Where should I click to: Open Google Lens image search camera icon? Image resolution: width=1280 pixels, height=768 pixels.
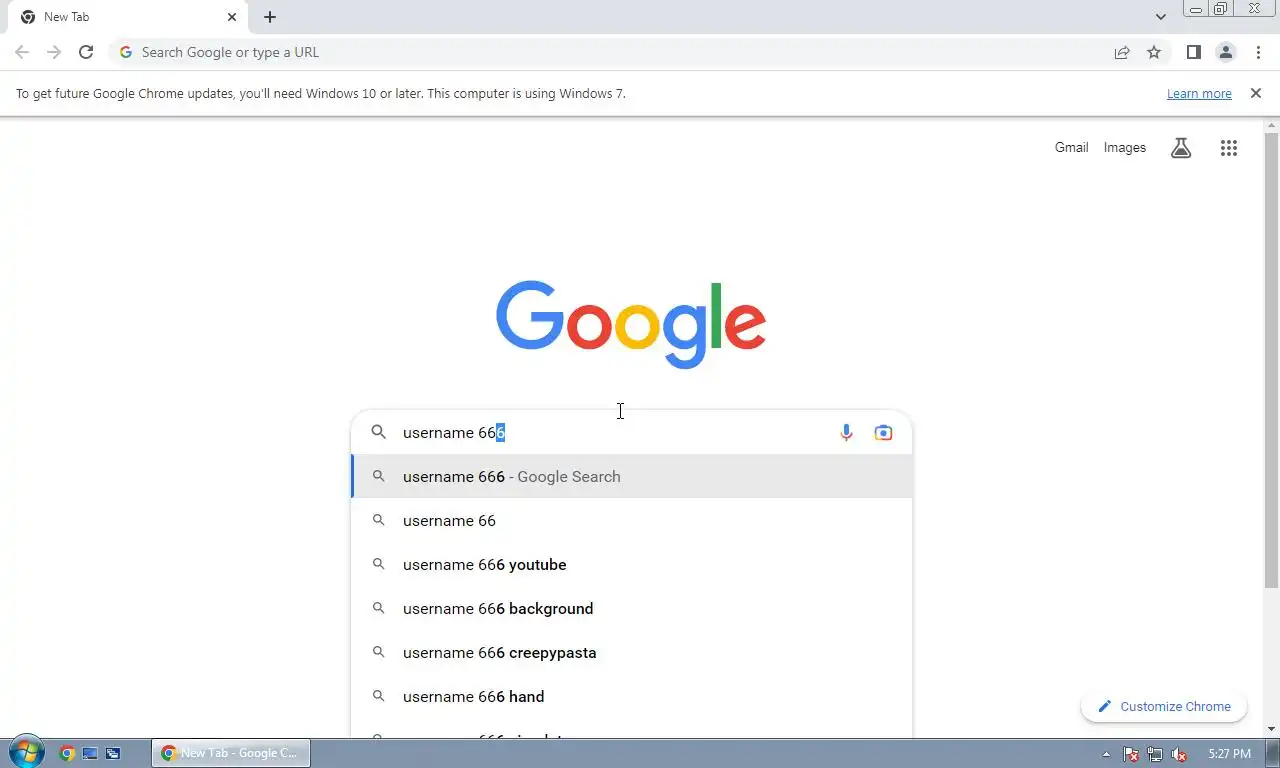[883, 432]
